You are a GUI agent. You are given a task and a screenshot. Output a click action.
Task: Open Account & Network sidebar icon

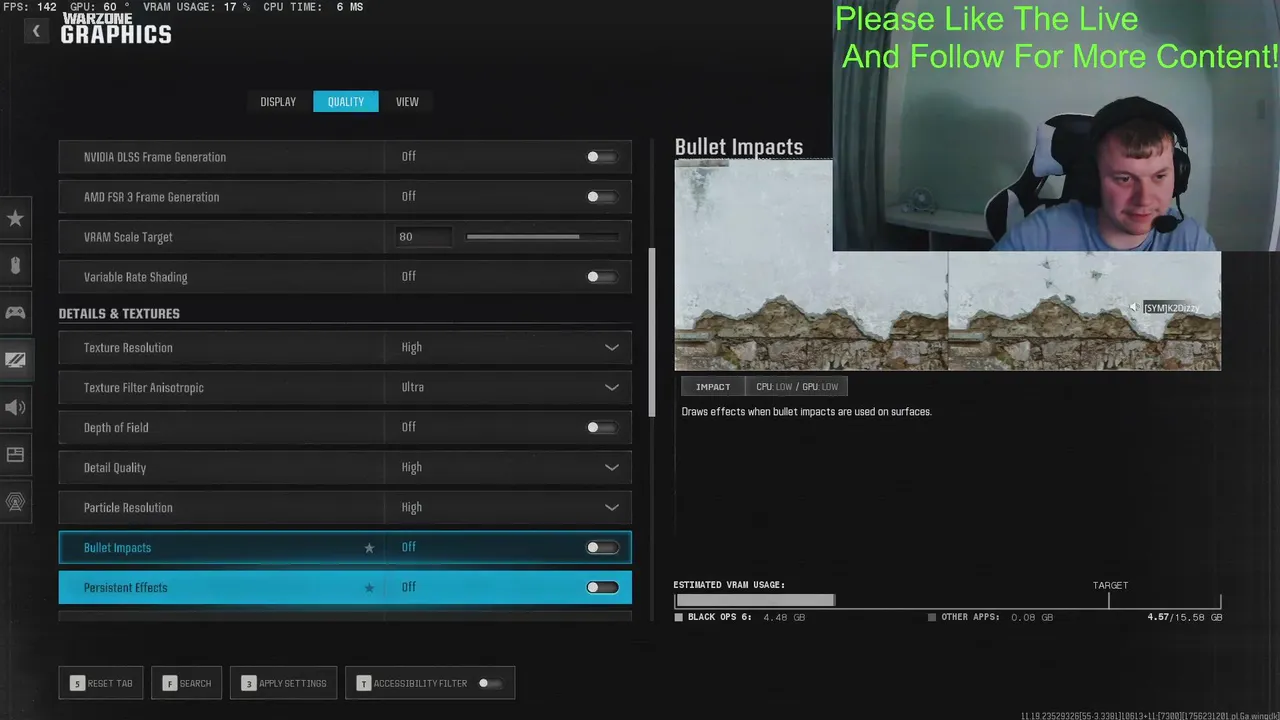(15, 502)
